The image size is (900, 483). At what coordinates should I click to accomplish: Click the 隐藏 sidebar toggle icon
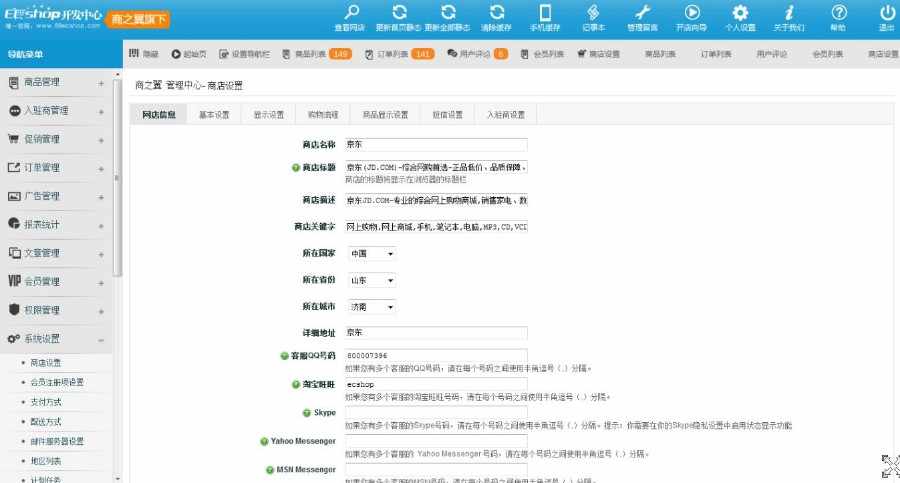pos(134,53)
